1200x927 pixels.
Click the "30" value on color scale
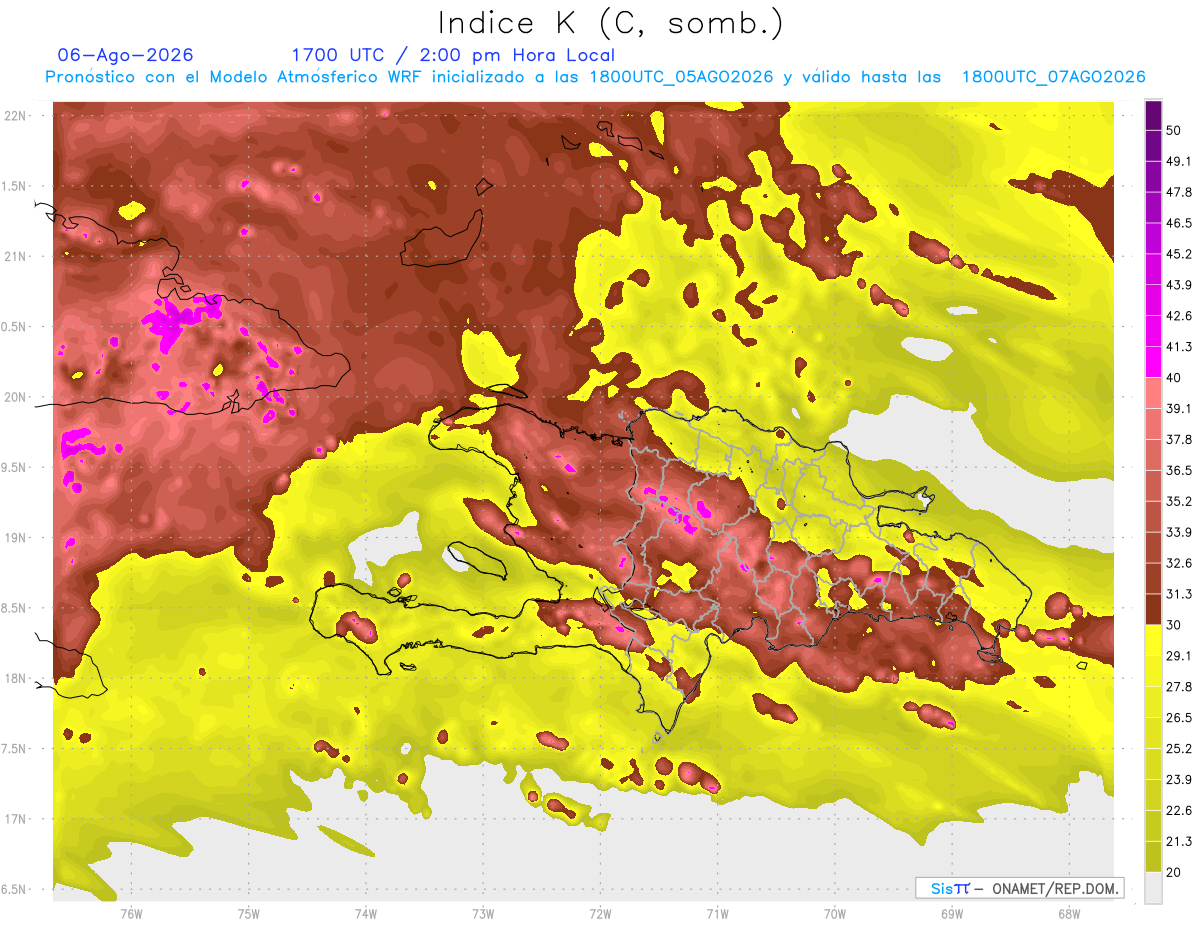coord(1174,624)
